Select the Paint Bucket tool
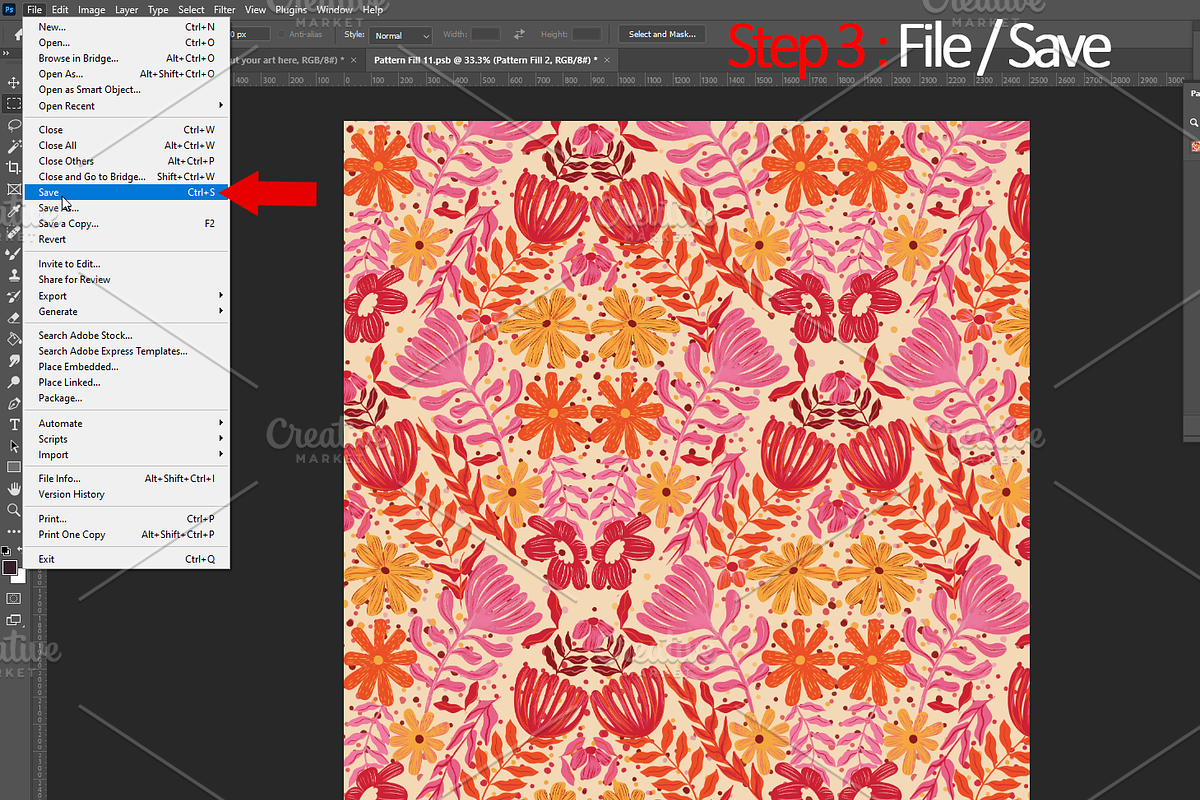This screenshot has width=1200, height=800. pos(14,339)
